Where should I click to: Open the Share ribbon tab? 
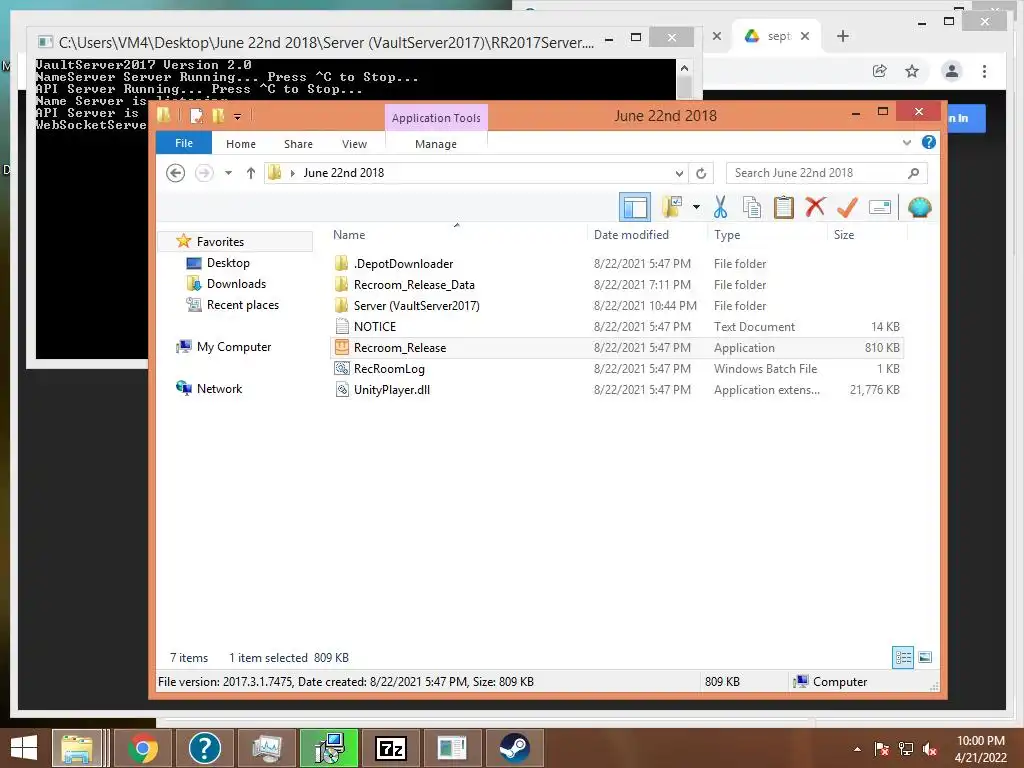[x=298, y=144]
